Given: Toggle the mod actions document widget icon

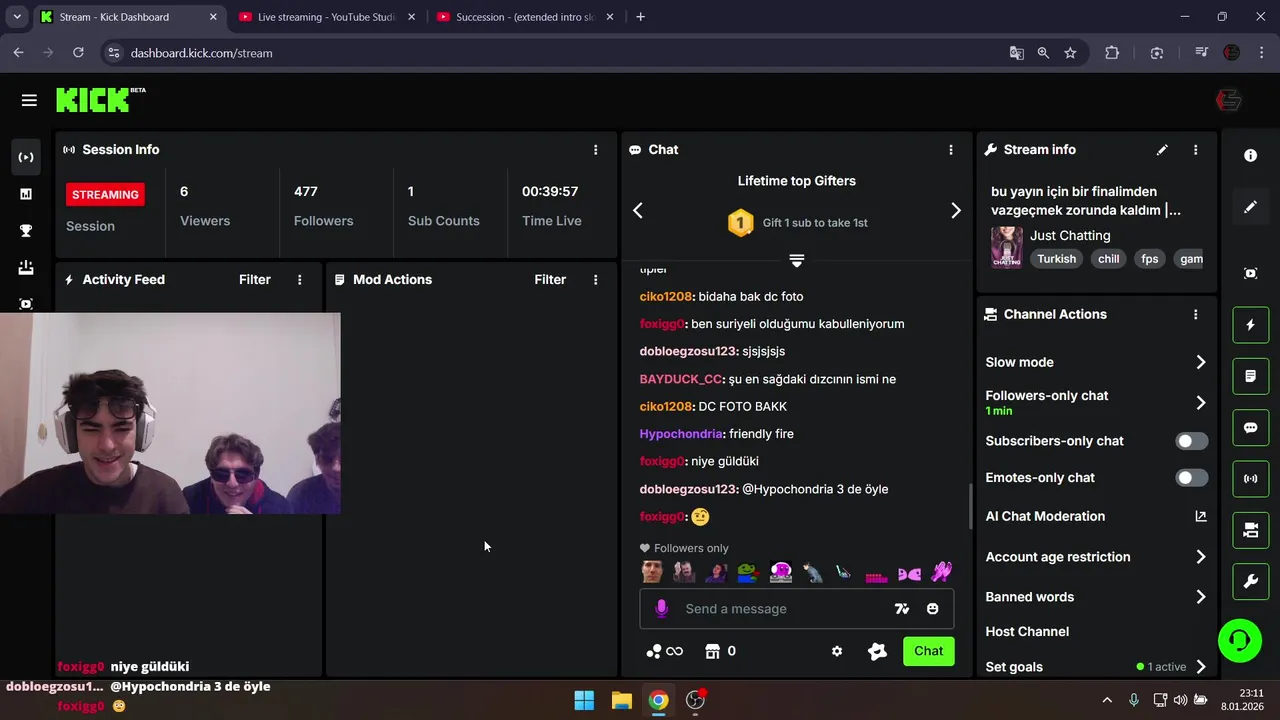Looking at the screenshot, I should (1250, 376).
